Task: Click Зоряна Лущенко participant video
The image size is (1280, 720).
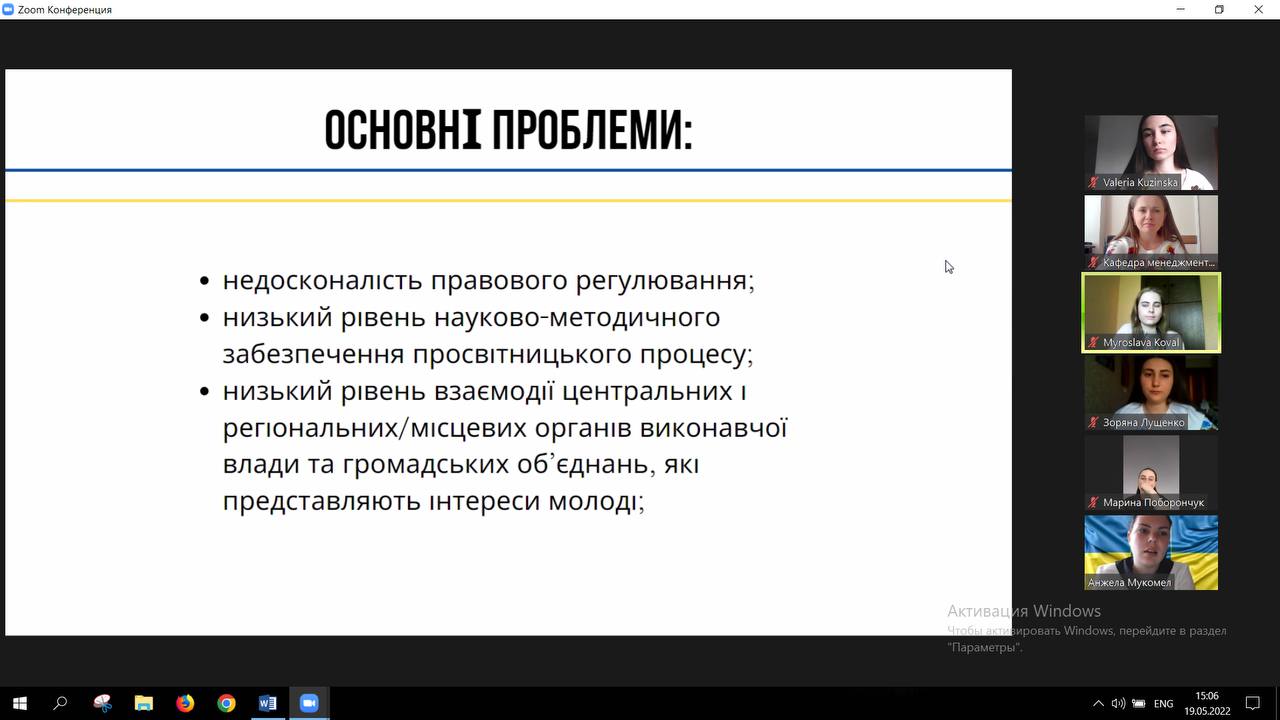Action: click(x=1151, y=392)
